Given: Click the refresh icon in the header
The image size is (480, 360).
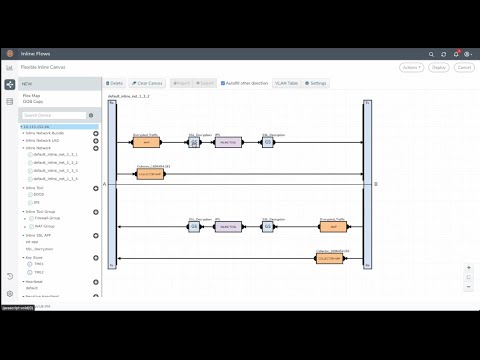Looking at the screenshot, I should 444,54.
